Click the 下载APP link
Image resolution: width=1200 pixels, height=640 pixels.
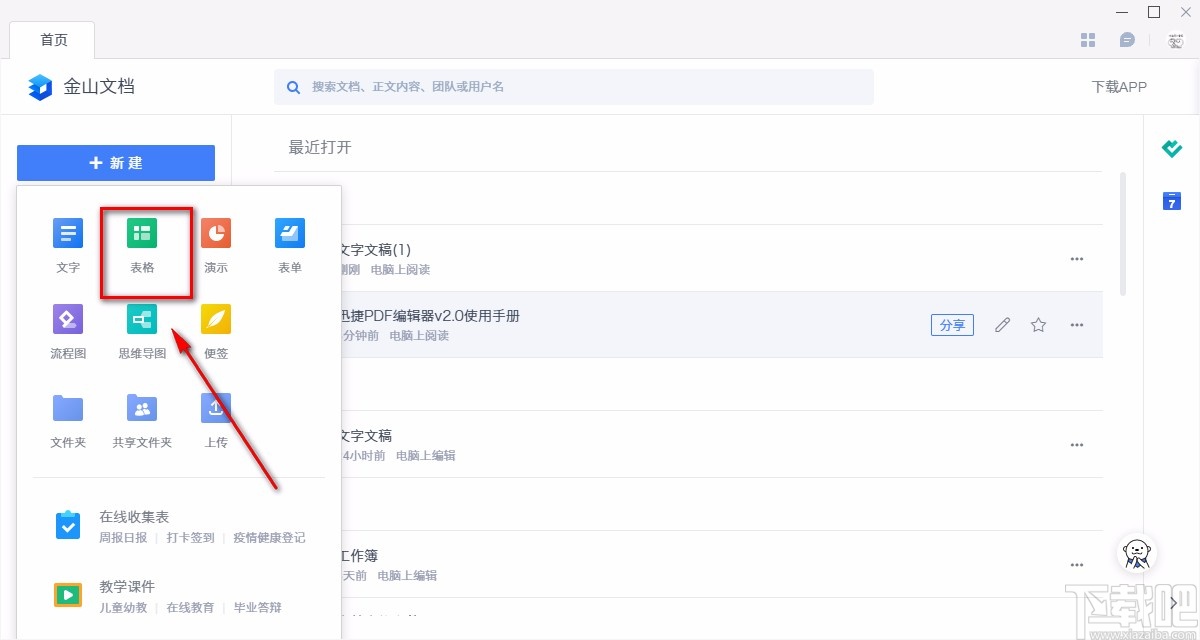pyautogui.click(x=1119, y=87)
